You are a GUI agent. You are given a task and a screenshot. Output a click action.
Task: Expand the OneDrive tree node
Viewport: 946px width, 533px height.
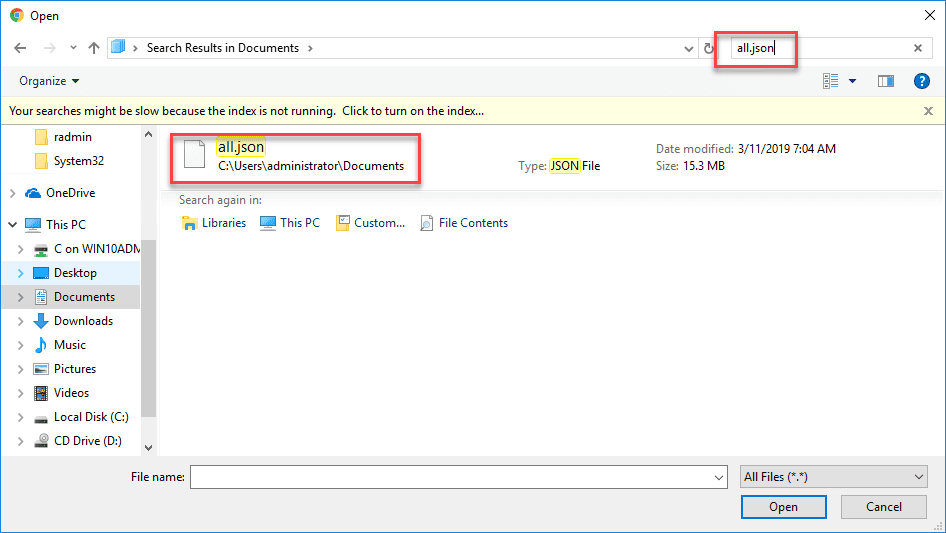pyautogui.click(x=13, y=193)
